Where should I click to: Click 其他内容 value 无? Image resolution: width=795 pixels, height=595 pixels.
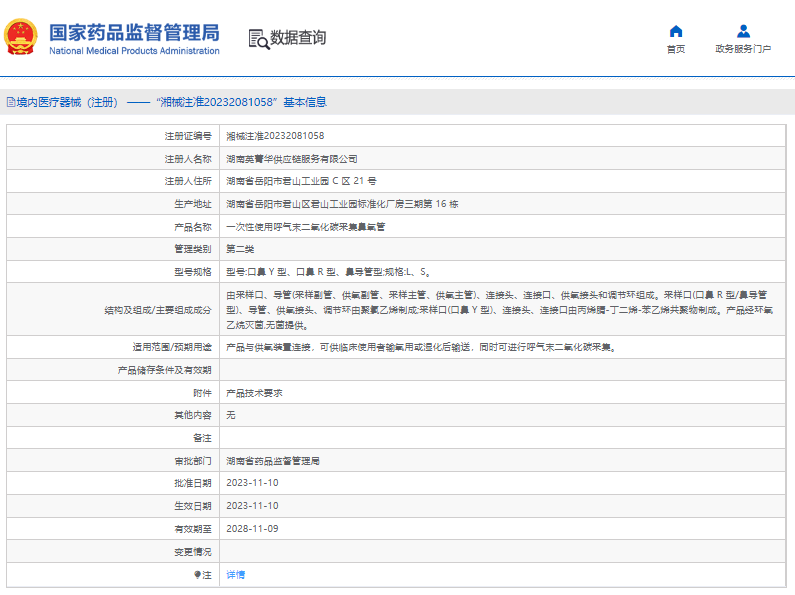click(x=231, y=415)
